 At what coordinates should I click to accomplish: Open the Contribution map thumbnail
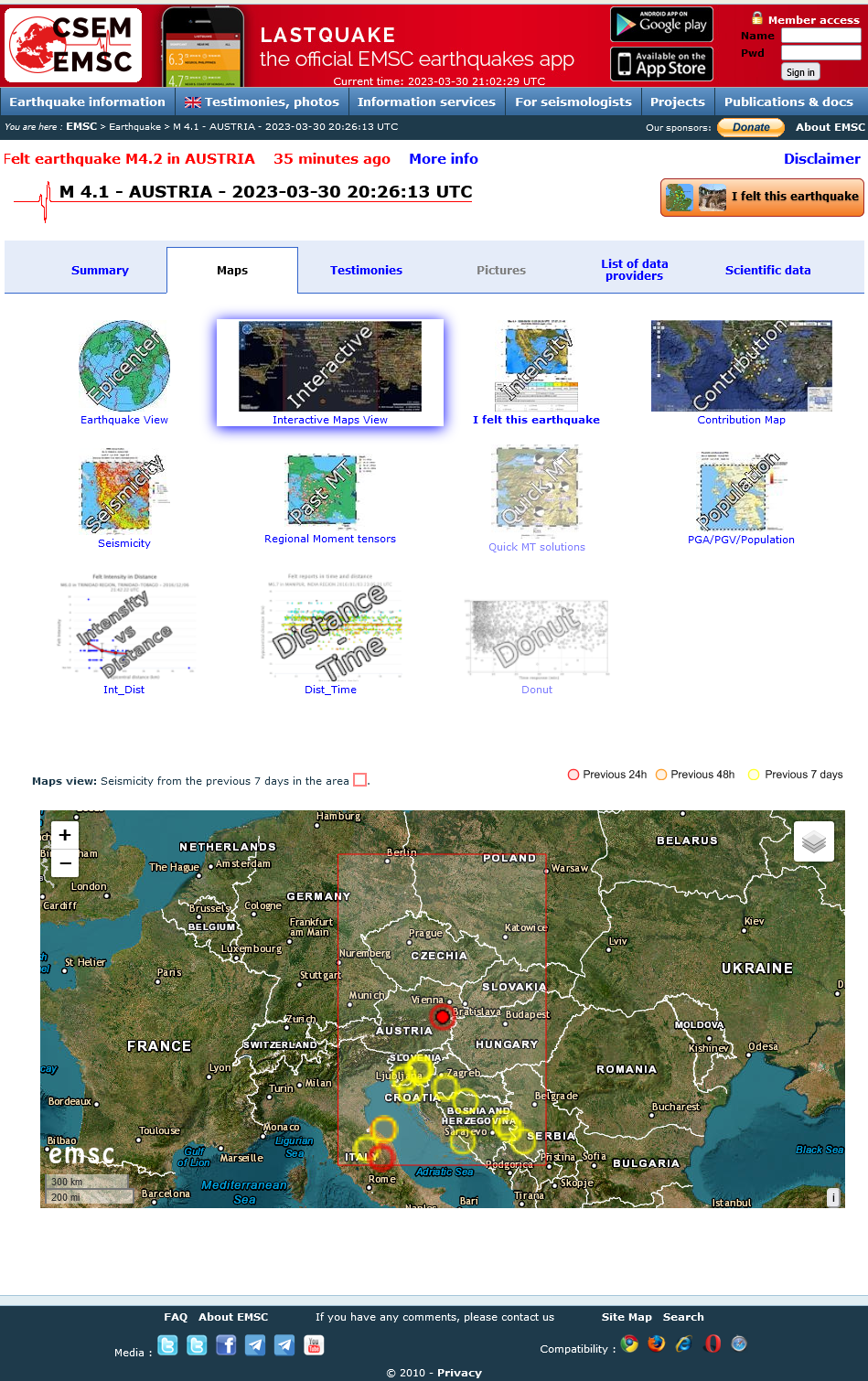(742, 366)
